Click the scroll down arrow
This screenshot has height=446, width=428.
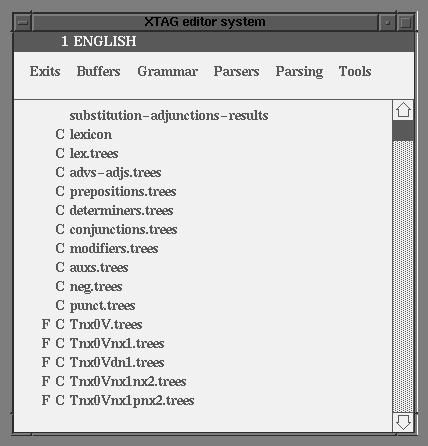point(403,422)
